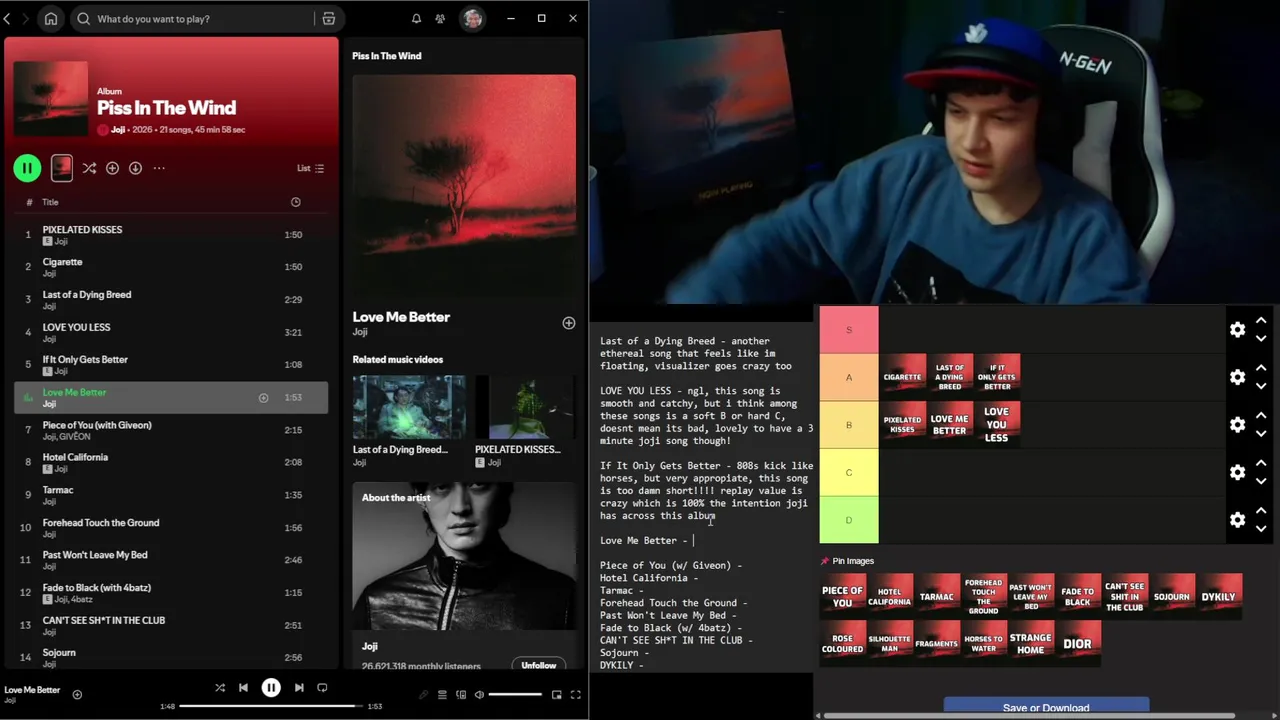
Task: Move tier D row up with arrow
Action: click(1261, 511)
